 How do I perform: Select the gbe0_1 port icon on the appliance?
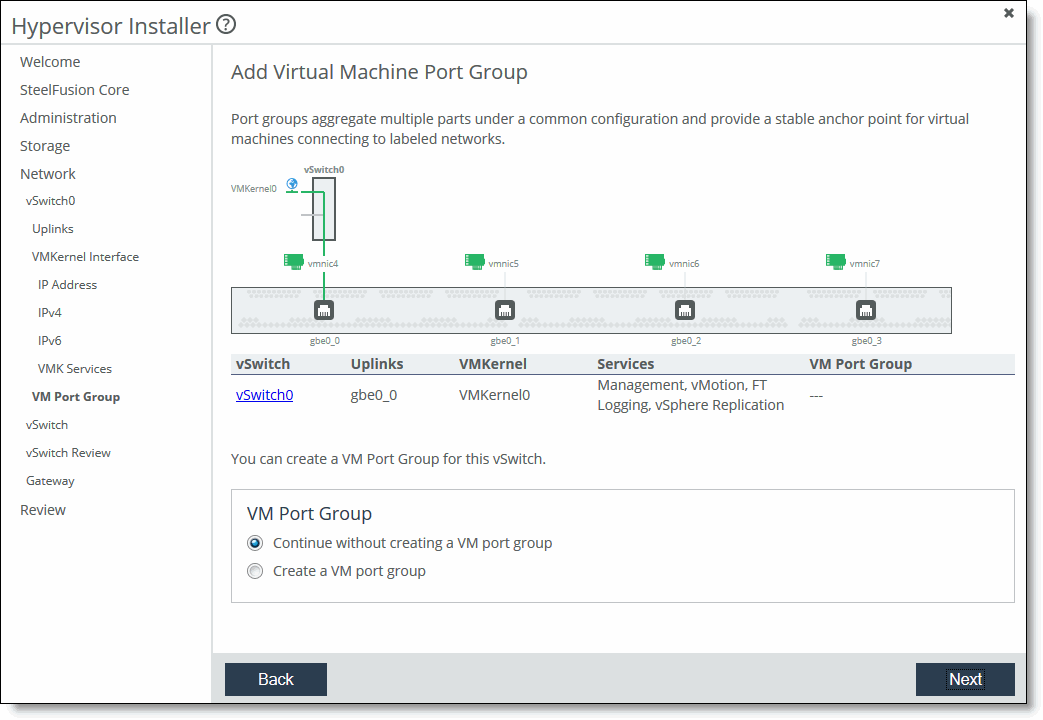click(505, 310)
